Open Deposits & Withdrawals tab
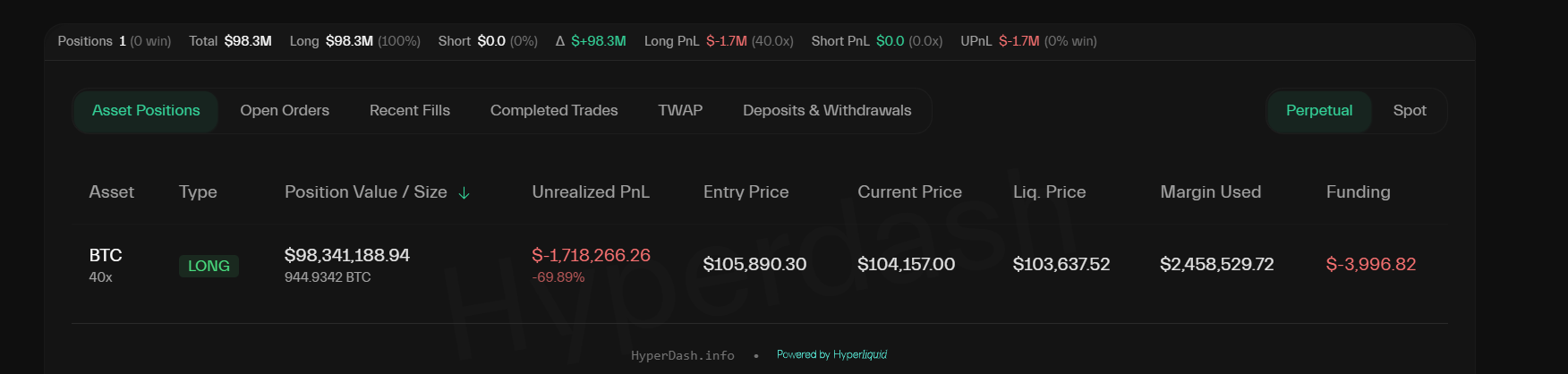The image size is (1568, 374). 826,111
